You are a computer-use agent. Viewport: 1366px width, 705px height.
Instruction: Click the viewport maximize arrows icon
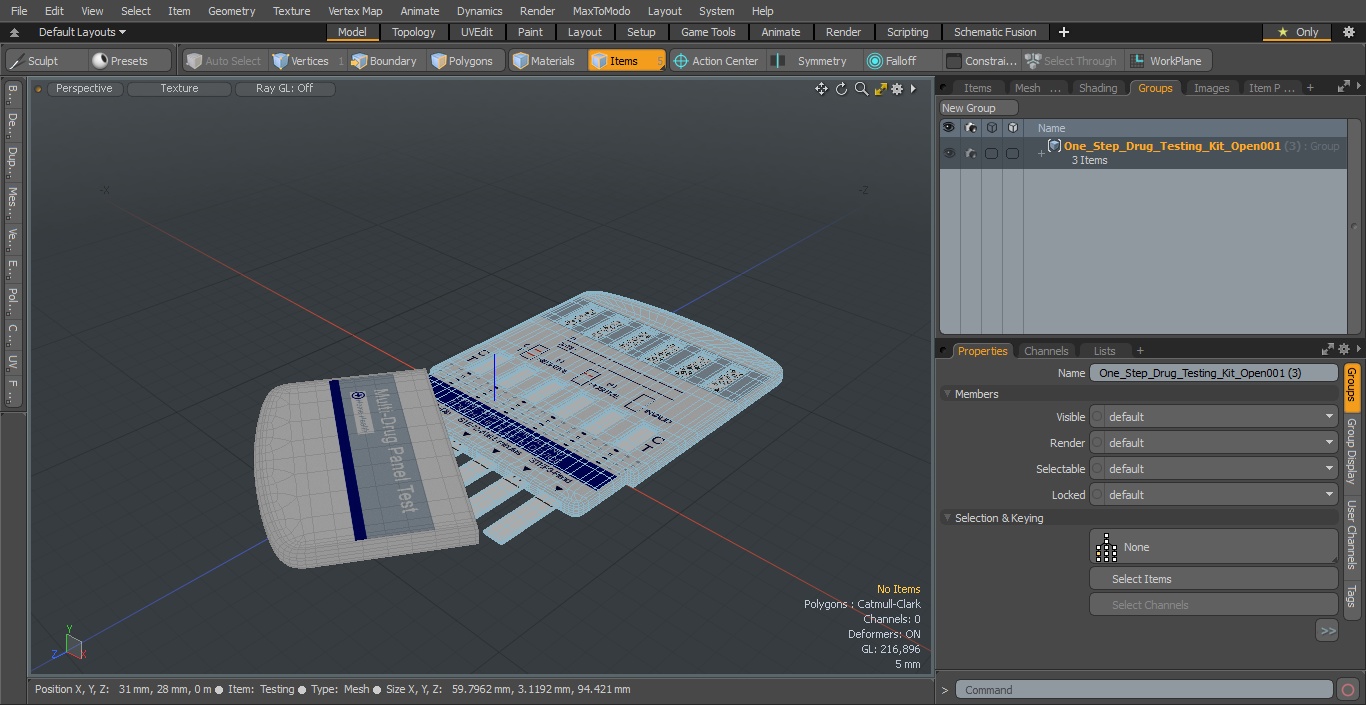coord(881,89)
